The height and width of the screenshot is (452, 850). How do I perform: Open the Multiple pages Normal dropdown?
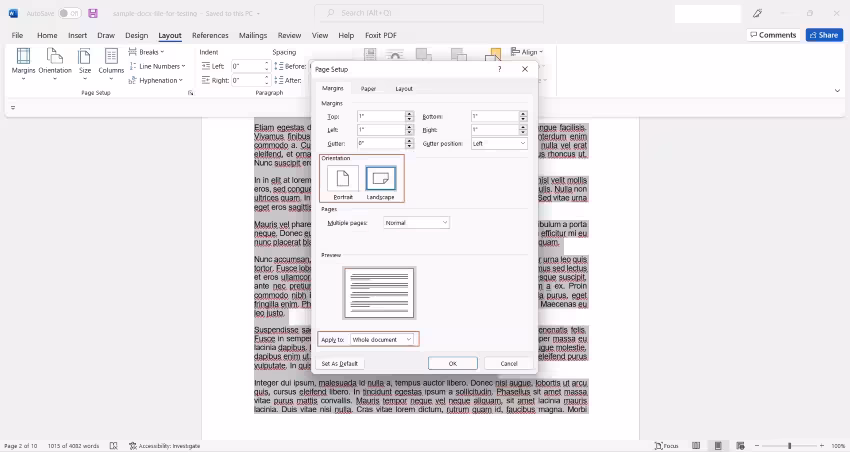pos(416,223)
